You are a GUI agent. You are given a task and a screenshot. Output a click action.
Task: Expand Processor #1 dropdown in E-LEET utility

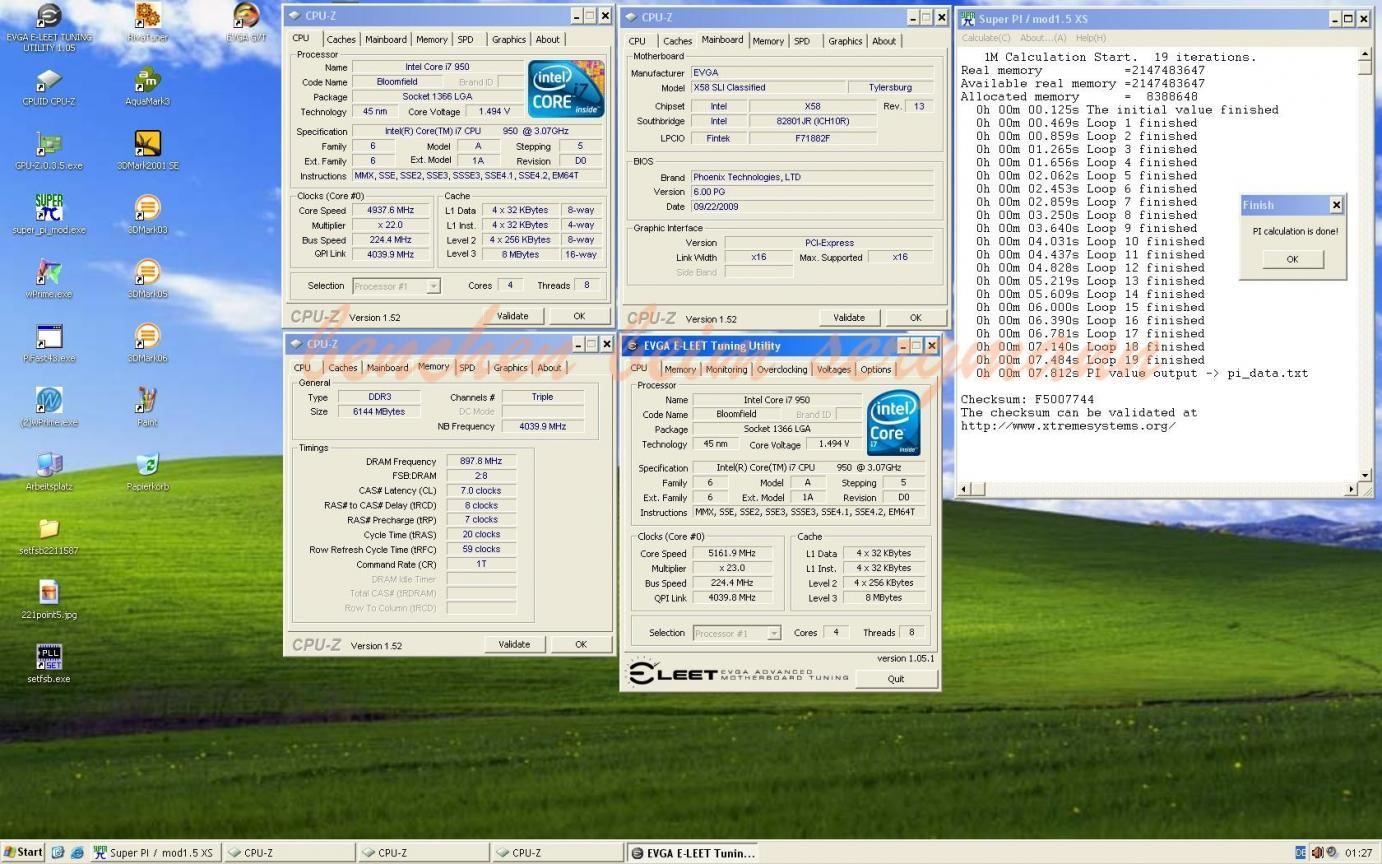click(x=773, y=633)
